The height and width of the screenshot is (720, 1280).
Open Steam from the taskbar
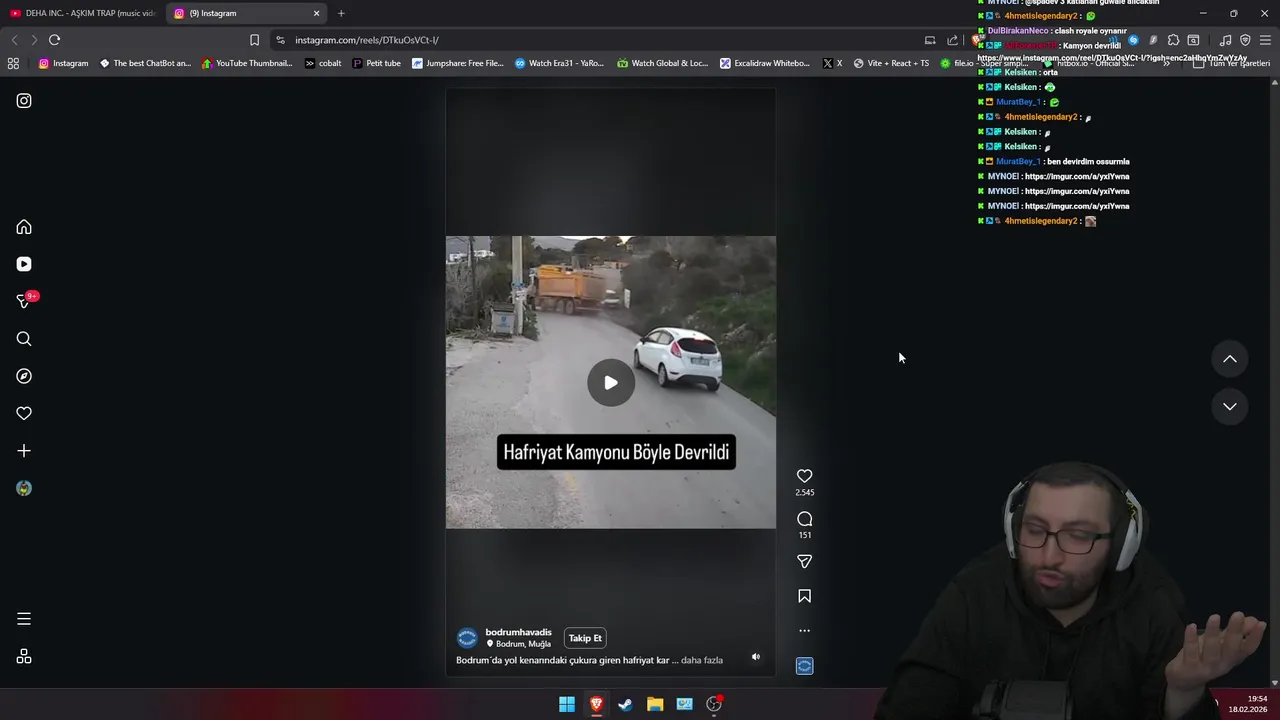click(x=625, y=704)
